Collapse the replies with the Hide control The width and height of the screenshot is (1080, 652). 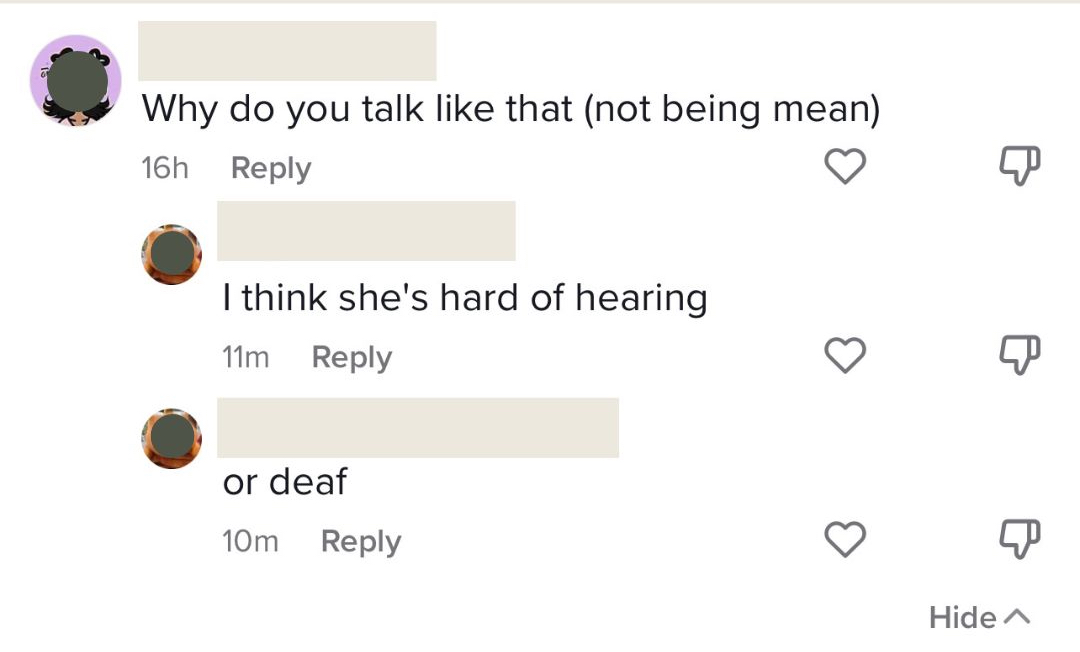pos(978,617)
